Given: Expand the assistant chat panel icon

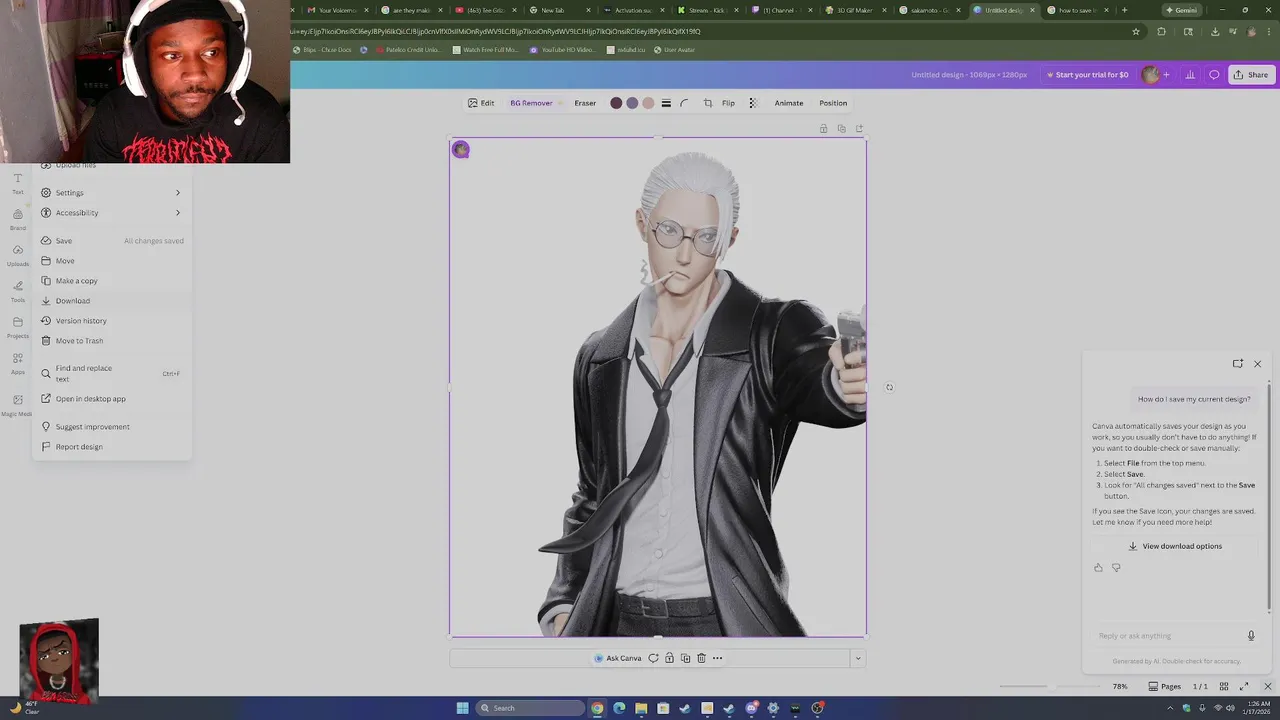Looking at the screenshot, I should click(x=1238, y=364).
